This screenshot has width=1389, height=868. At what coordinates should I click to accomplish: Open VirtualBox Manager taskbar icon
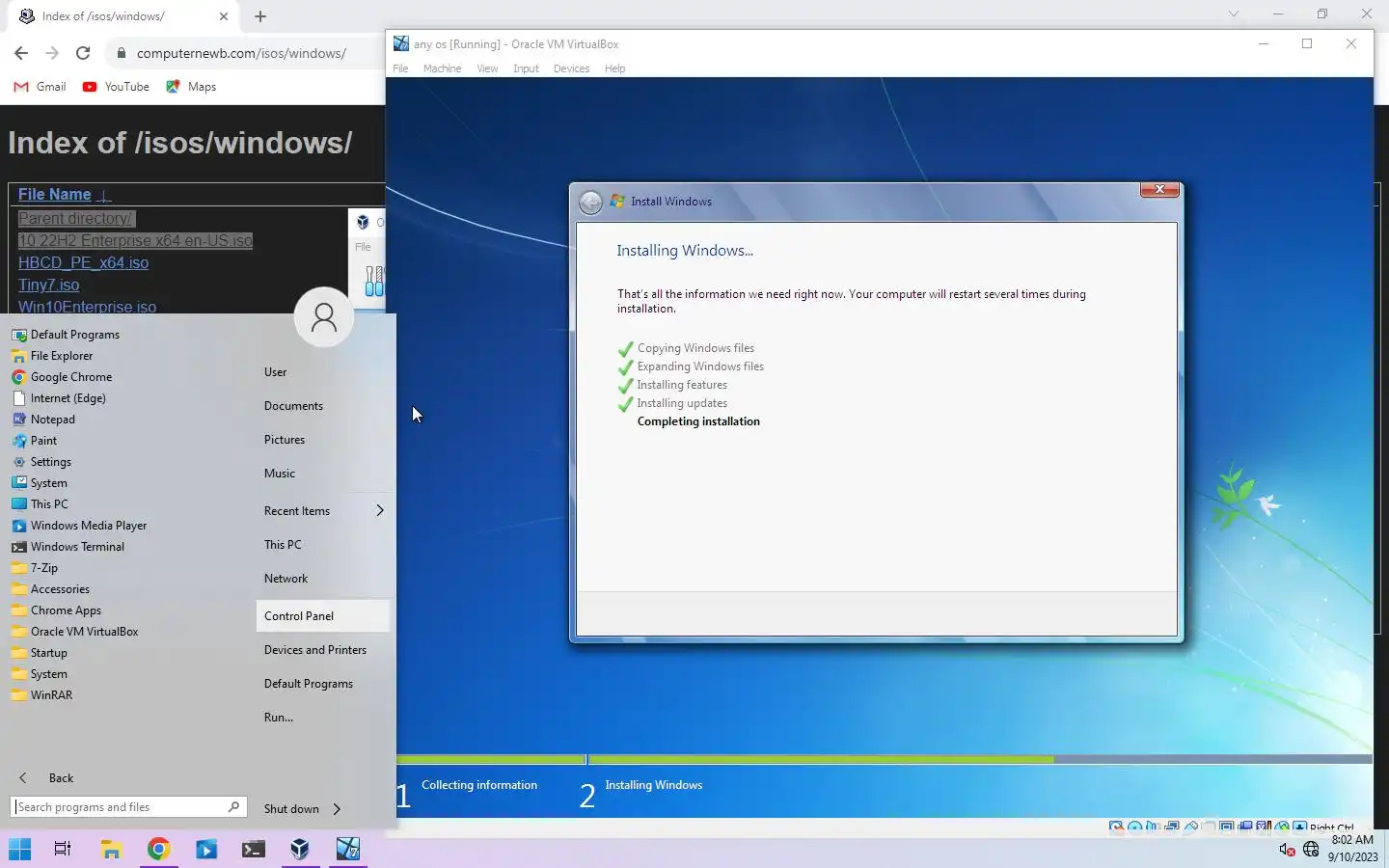click(300, 849)
